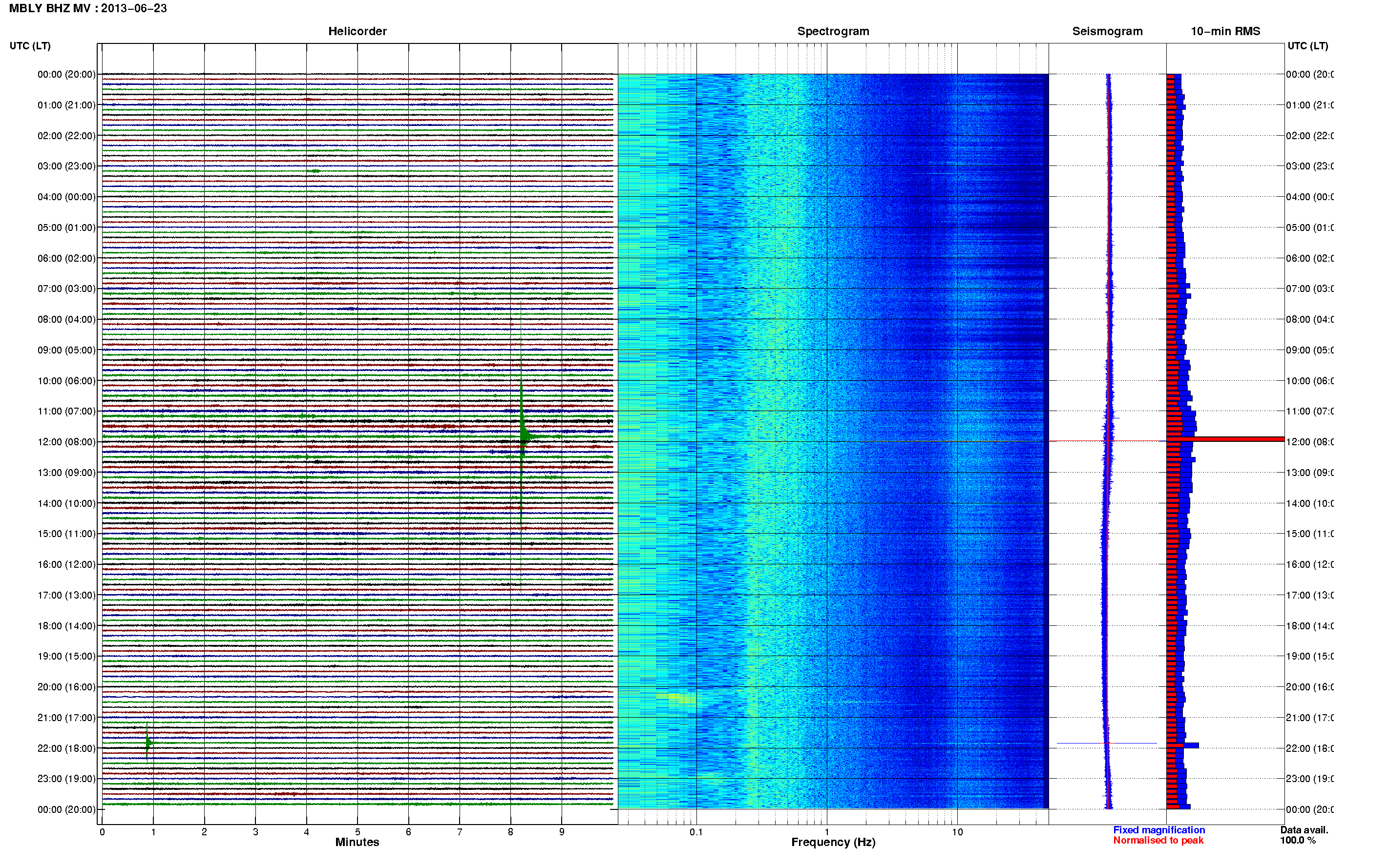This screenshot has width=1389, height=868.
Task: Click the left '06:00 (02:00)' time label
Action: (66, 258)
